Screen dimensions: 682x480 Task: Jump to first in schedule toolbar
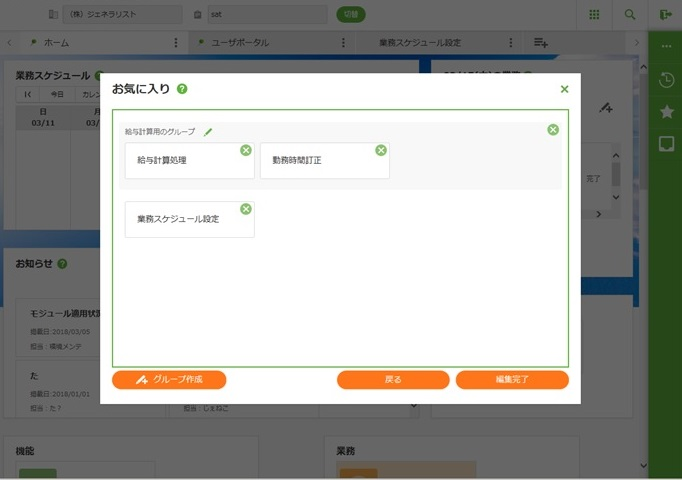point(28,94)
